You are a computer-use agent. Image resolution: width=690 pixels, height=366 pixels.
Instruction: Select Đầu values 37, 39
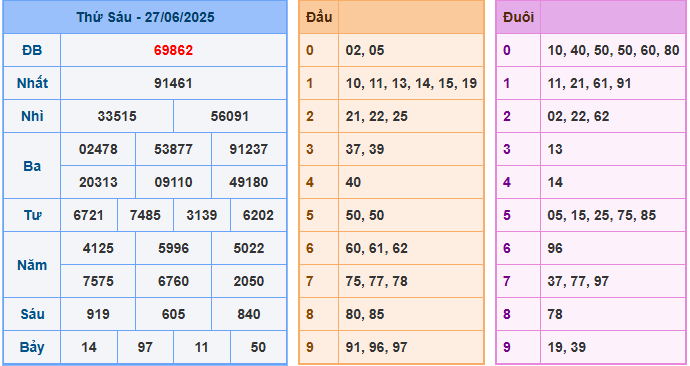tap(365, 149)
